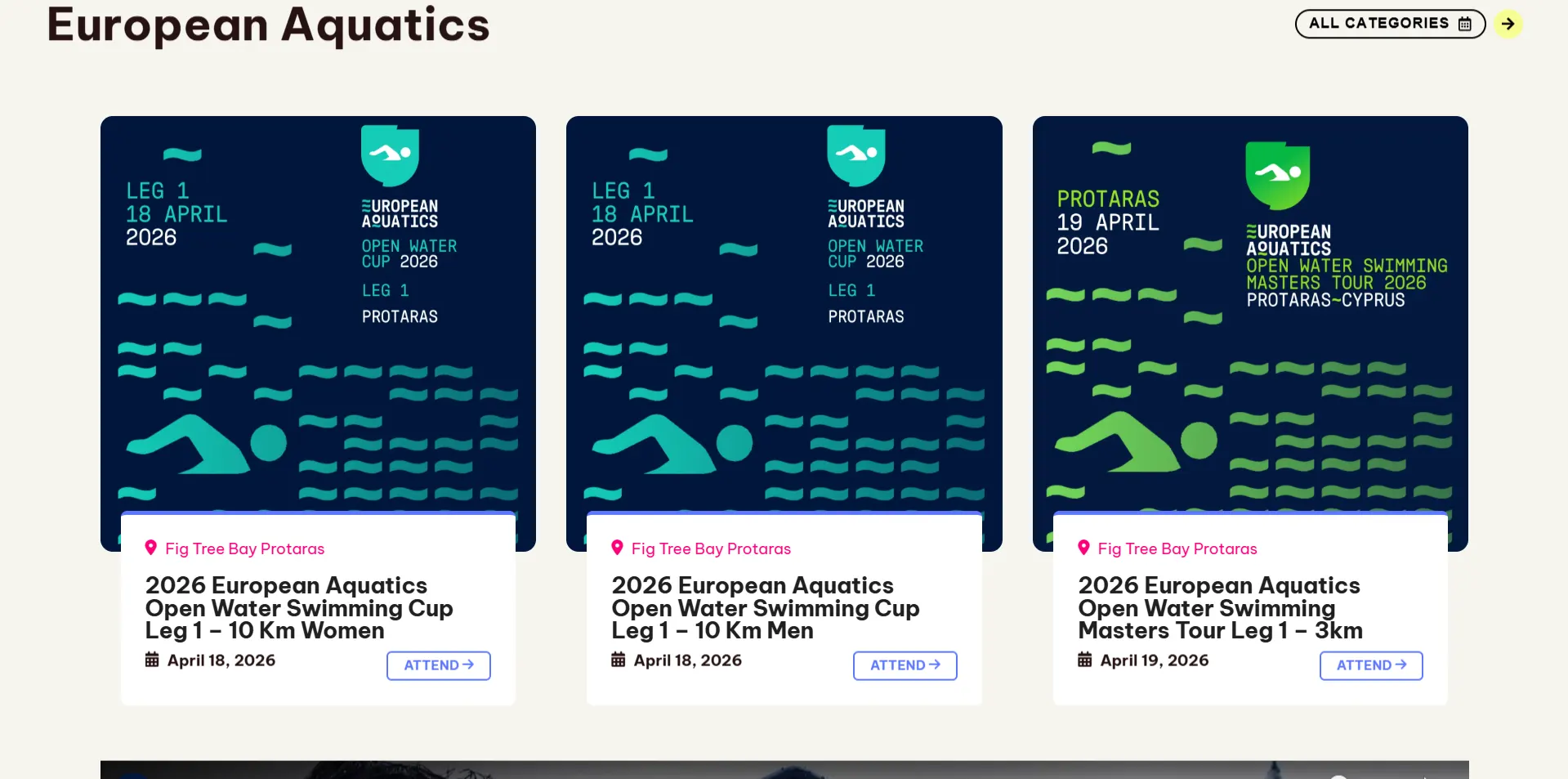Open the Masters Tour Leg 1 3km title
Screen dimensions: 1568x779
pyautogui.click(x=1219, y=607)
